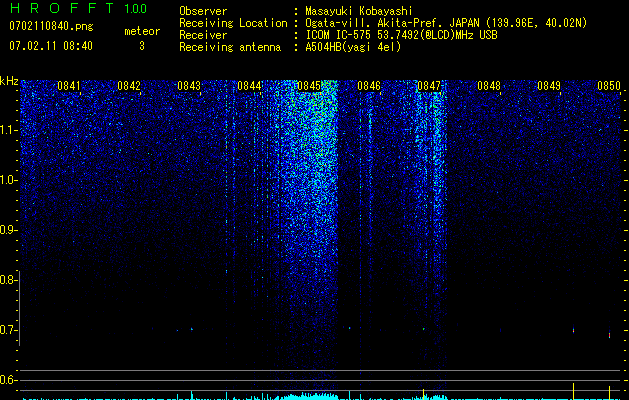
Task: Click the 0845 time marker
Action: (x=309, y=86)
